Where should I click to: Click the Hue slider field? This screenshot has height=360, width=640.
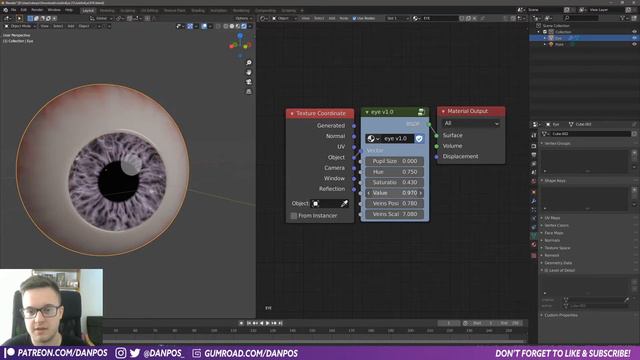[x=394, y=172]
